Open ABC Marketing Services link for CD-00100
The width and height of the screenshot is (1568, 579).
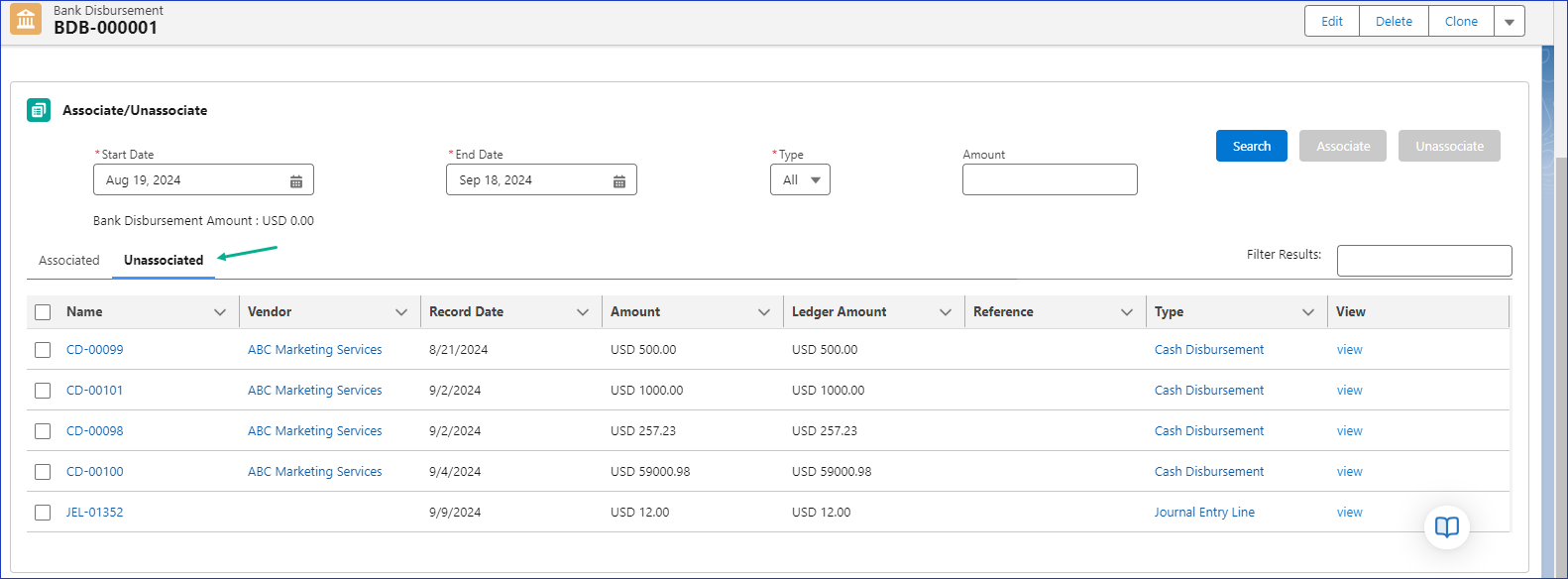click(314, 472)
